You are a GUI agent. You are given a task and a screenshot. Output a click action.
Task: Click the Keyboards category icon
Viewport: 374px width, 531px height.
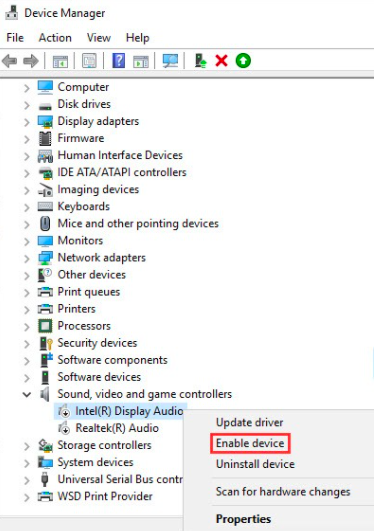point(45,206)
